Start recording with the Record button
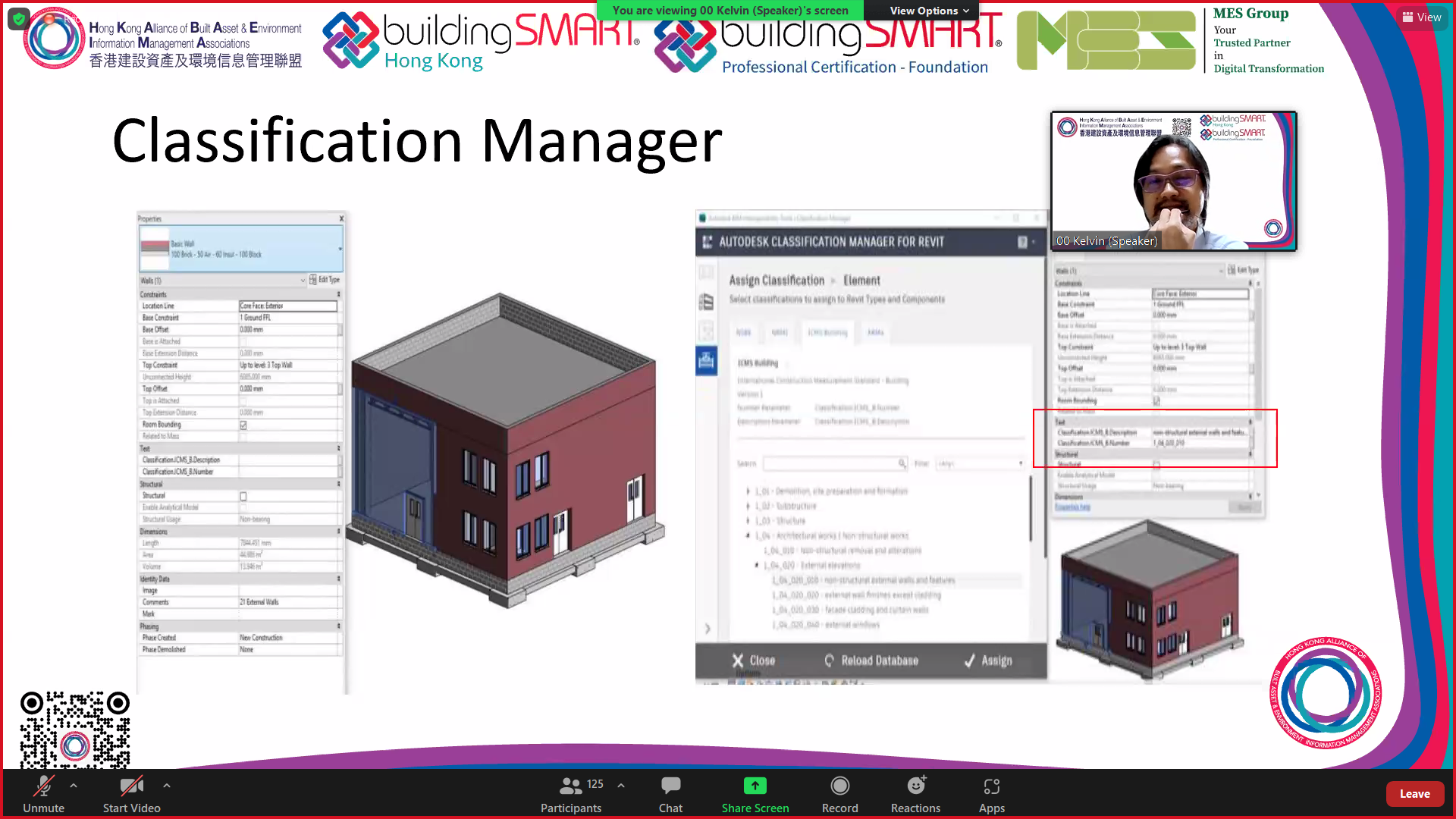Viewport: 1456px width, 819px height. 839,794
